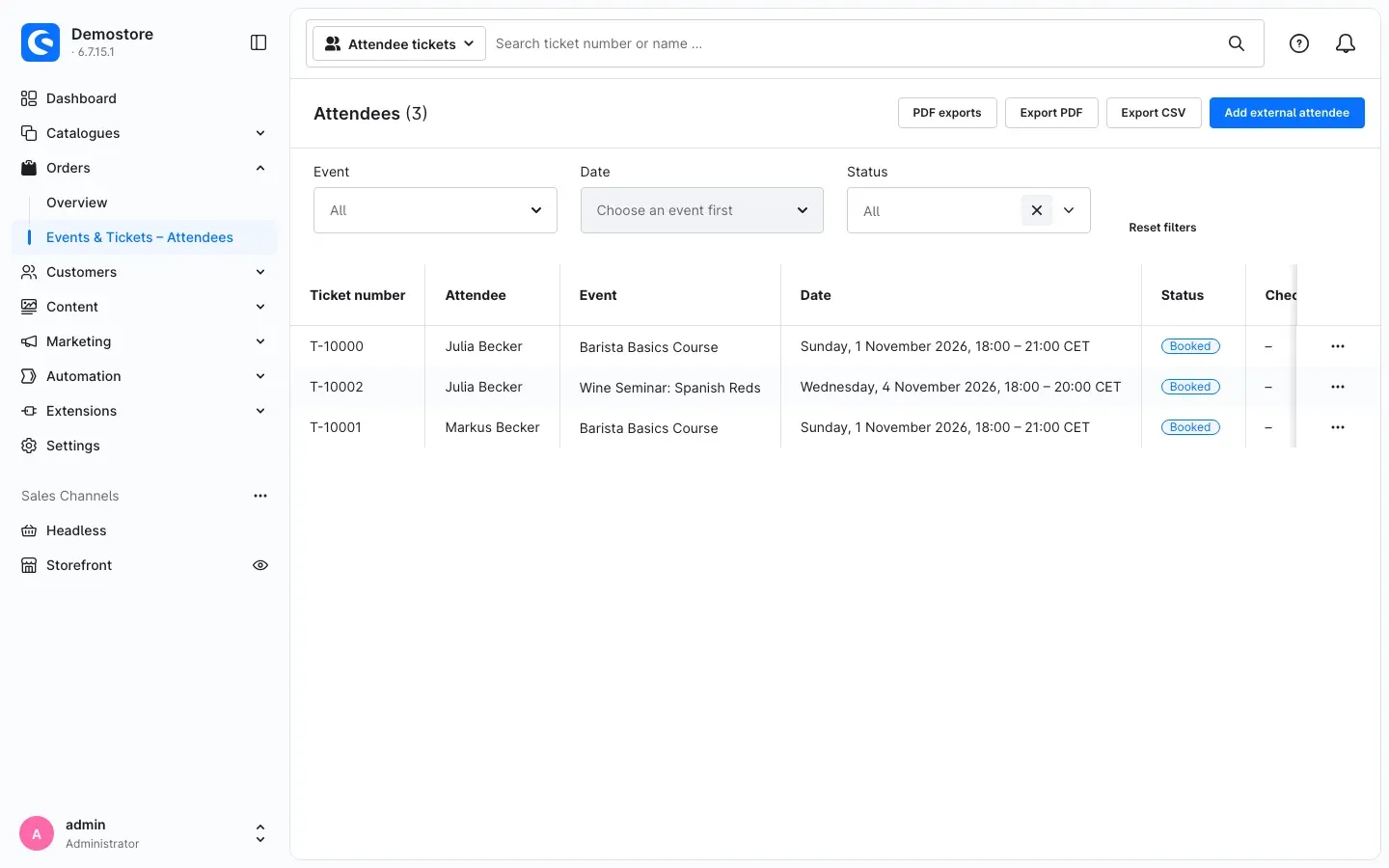Toggle Storefront eye visibility icon
The image size is (1389, 868).
(x=260, y=565)
